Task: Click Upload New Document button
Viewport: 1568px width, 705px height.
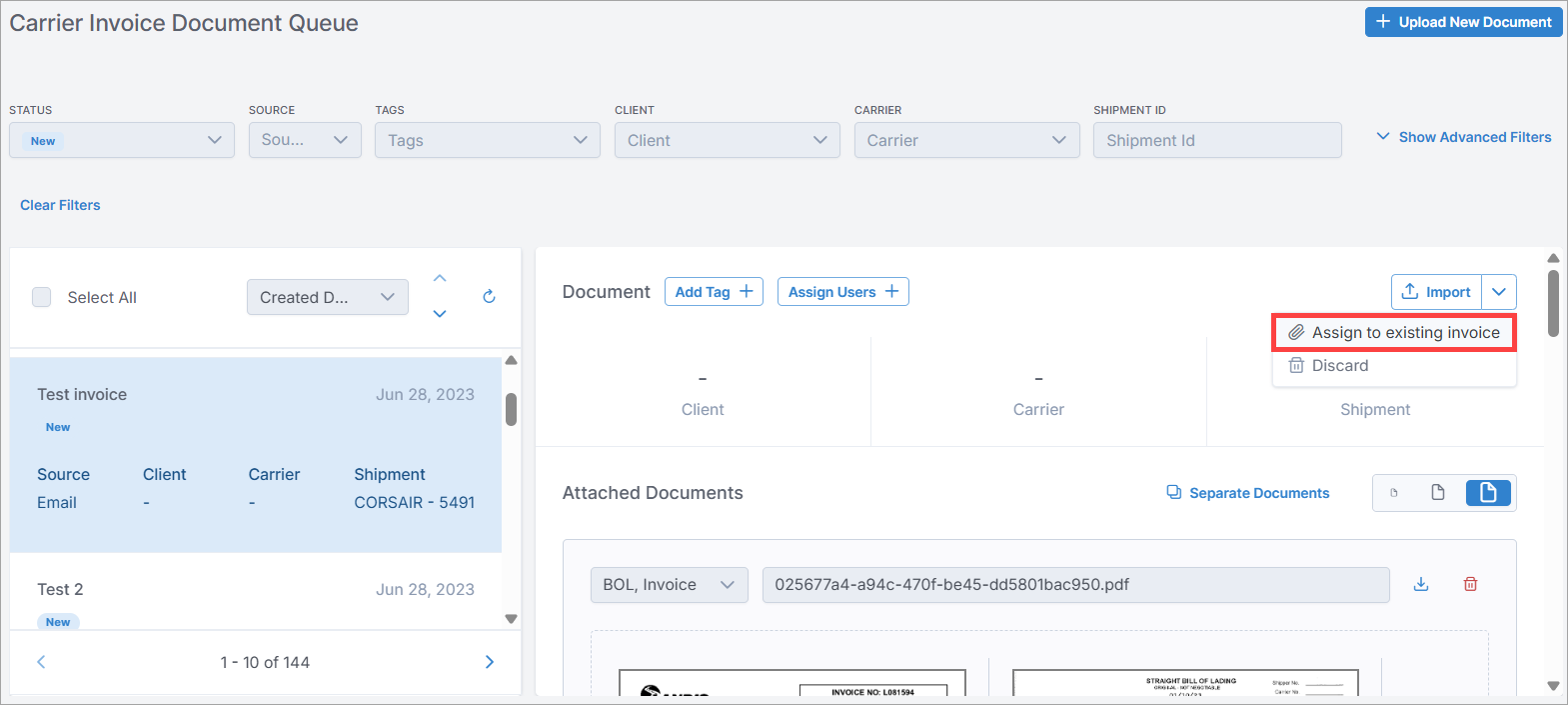Action: (1464, 22)
